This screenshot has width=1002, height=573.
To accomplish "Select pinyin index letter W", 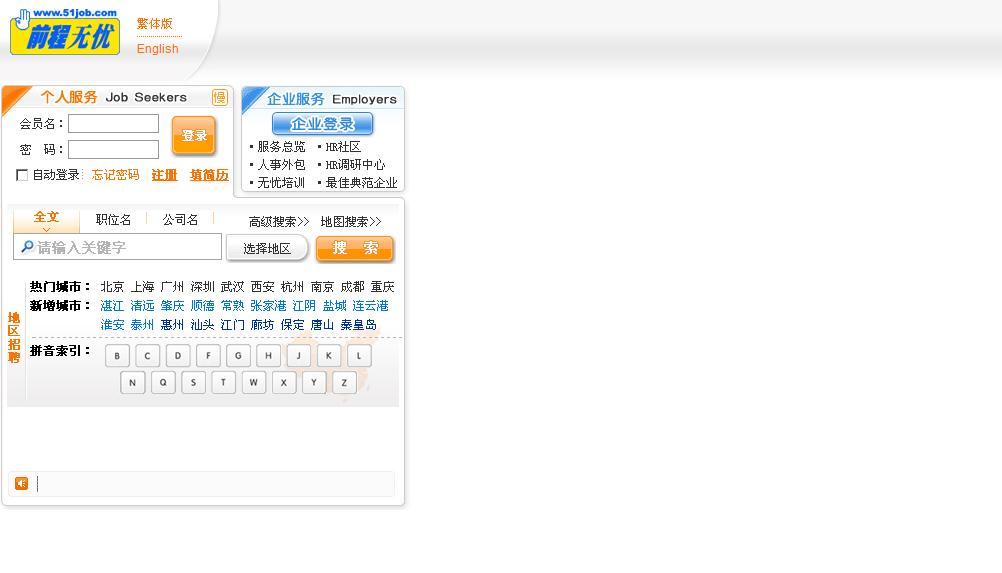I will coord(254,383).
